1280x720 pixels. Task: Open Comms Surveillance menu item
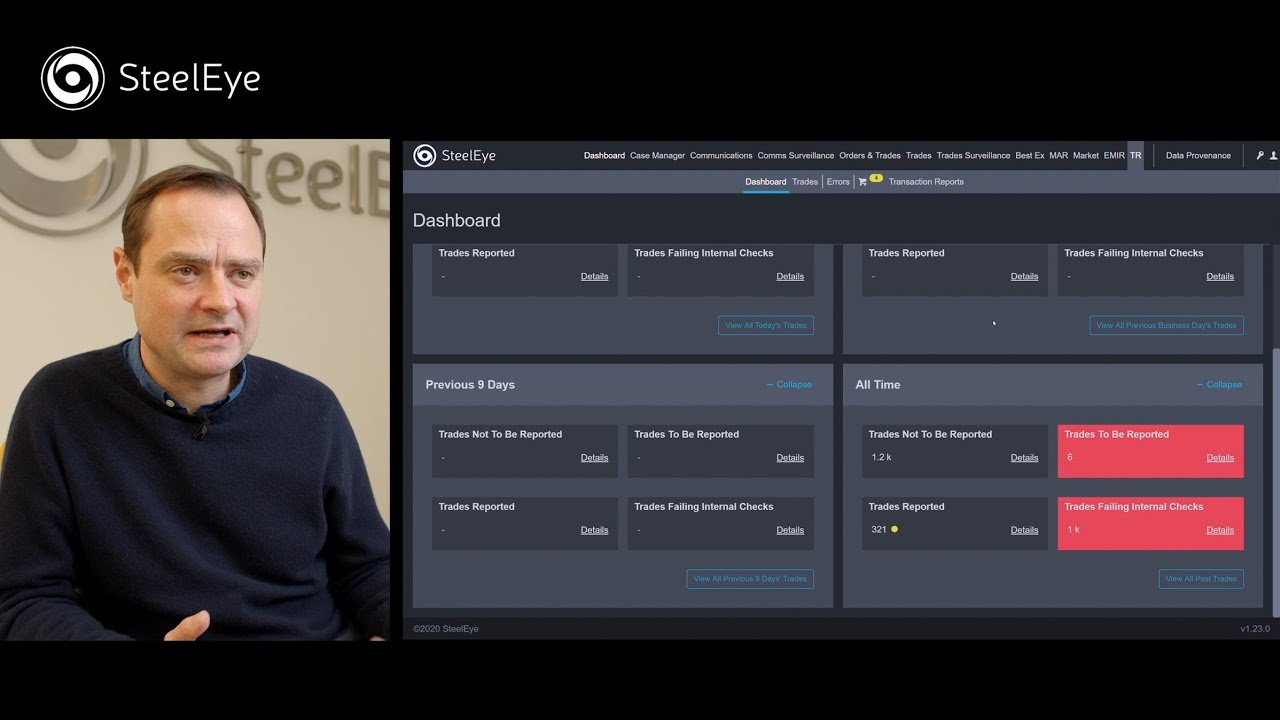click(795, 156)
